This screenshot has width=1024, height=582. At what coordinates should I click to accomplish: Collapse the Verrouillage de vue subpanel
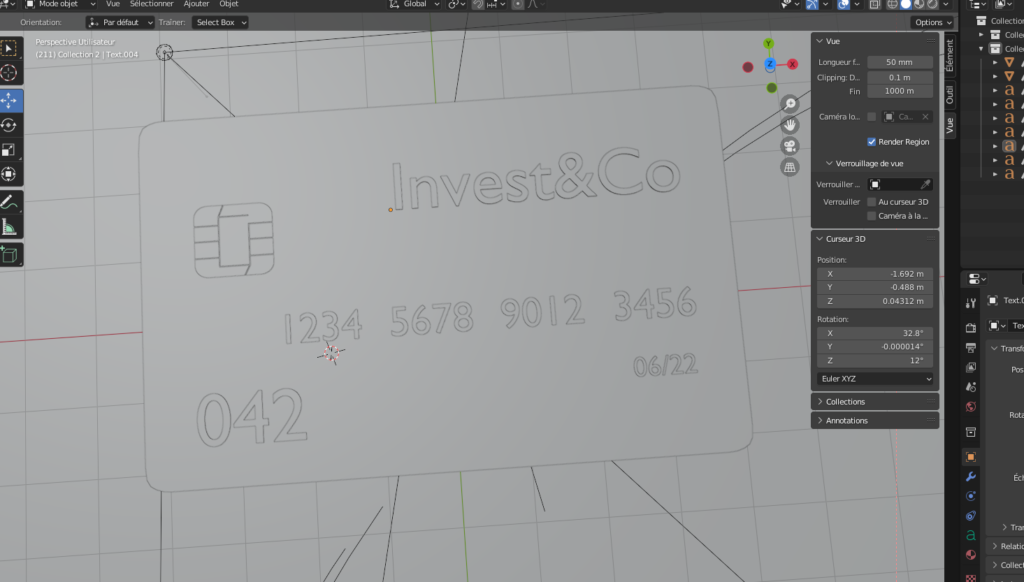coord(829,163)
